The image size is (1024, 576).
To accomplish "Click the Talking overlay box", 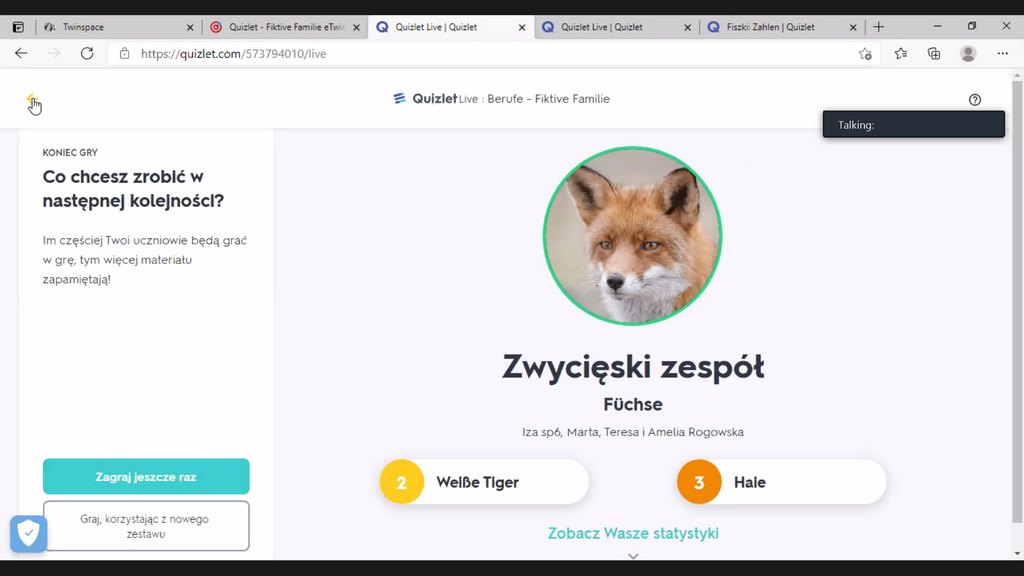I will 914,124.
